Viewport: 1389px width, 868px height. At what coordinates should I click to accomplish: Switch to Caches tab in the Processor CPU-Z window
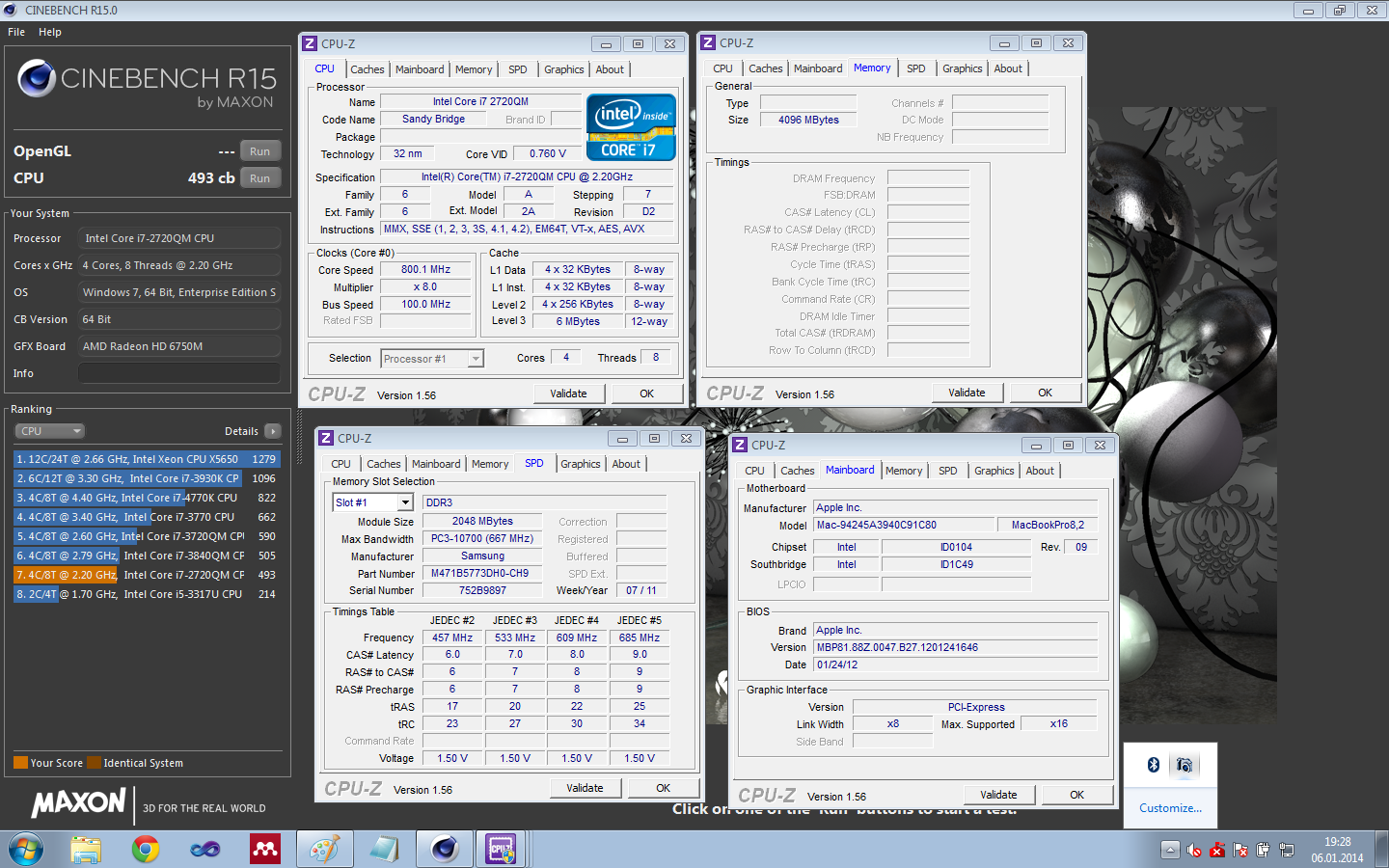pyautogui.click(x=368, y=69)
